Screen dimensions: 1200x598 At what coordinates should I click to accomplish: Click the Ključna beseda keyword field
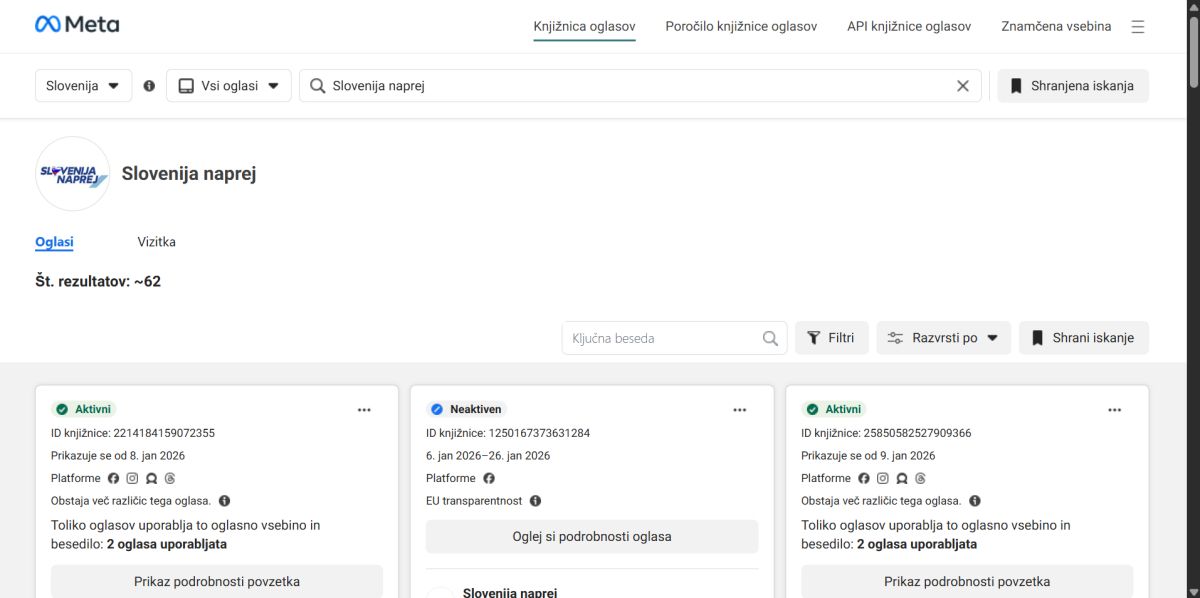(x=660, y=338)
